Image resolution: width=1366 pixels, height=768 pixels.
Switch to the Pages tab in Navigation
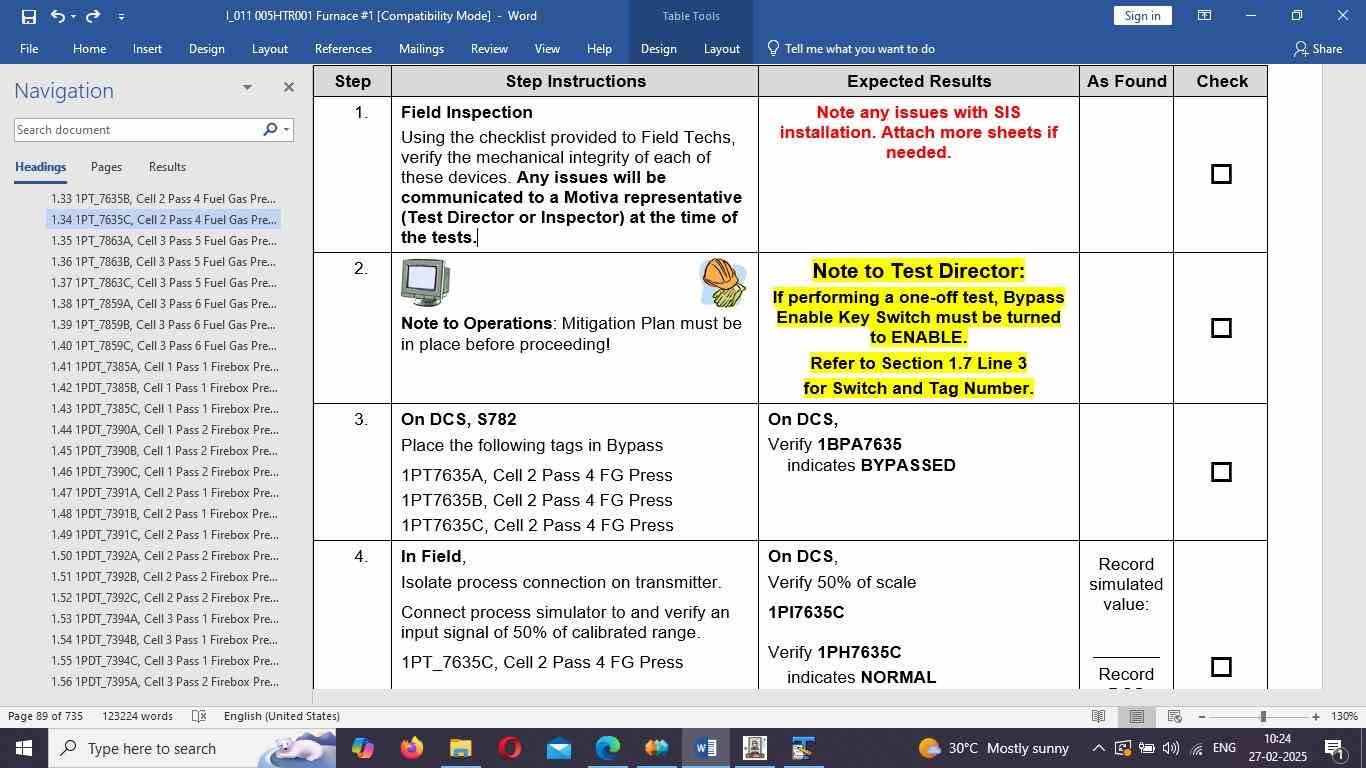click(106, 167)
